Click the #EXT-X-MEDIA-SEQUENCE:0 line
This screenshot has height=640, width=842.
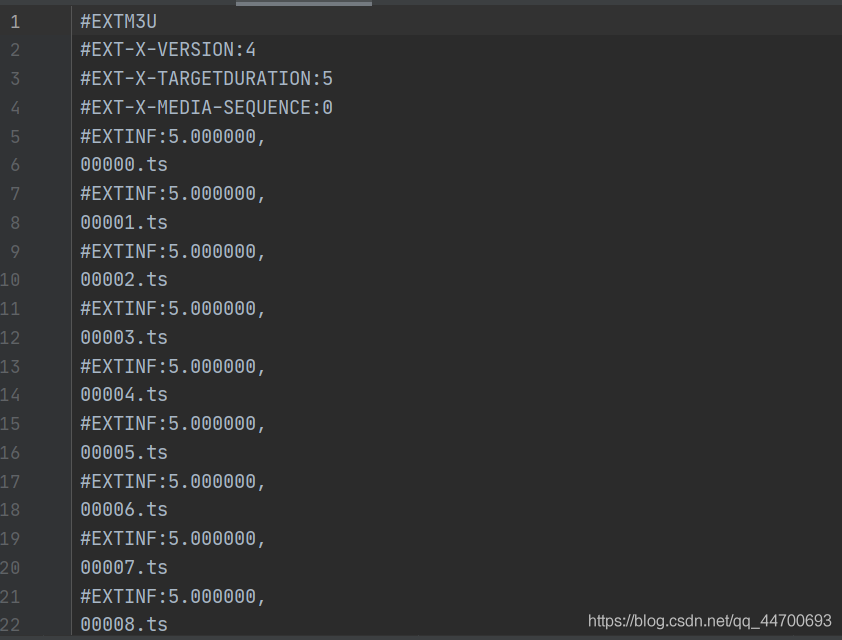point(207,108)
